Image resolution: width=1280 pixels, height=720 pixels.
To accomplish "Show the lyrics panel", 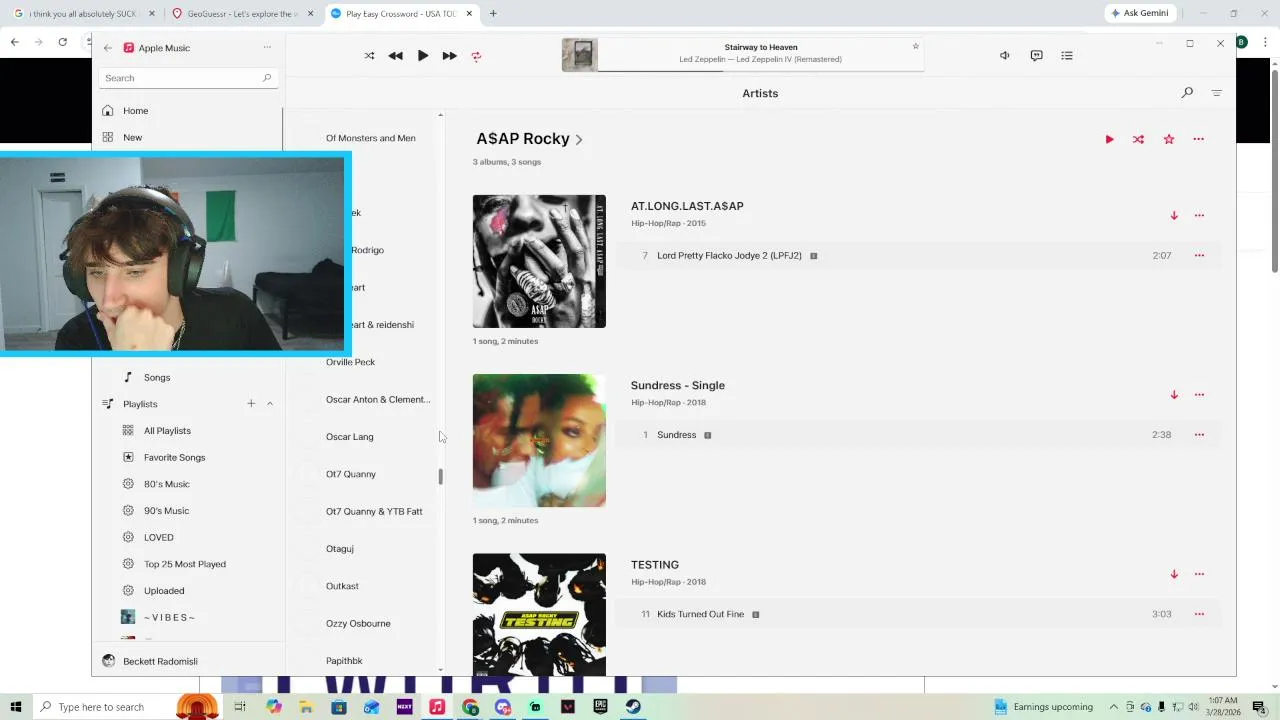I will [1036, 56].
